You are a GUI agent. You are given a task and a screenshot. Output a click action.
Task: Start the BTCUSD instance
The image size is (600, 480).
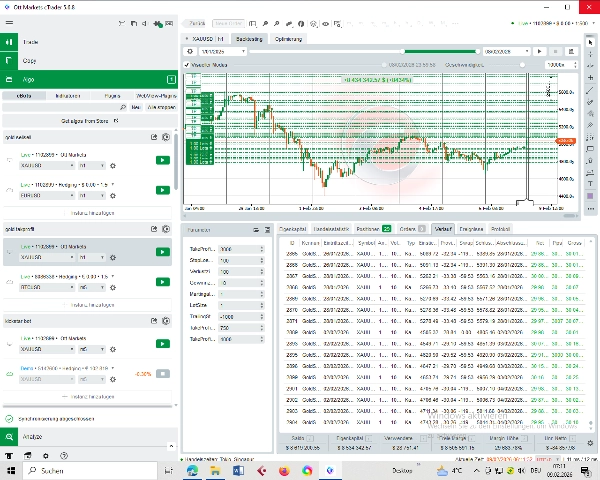[x=163, y=282]
